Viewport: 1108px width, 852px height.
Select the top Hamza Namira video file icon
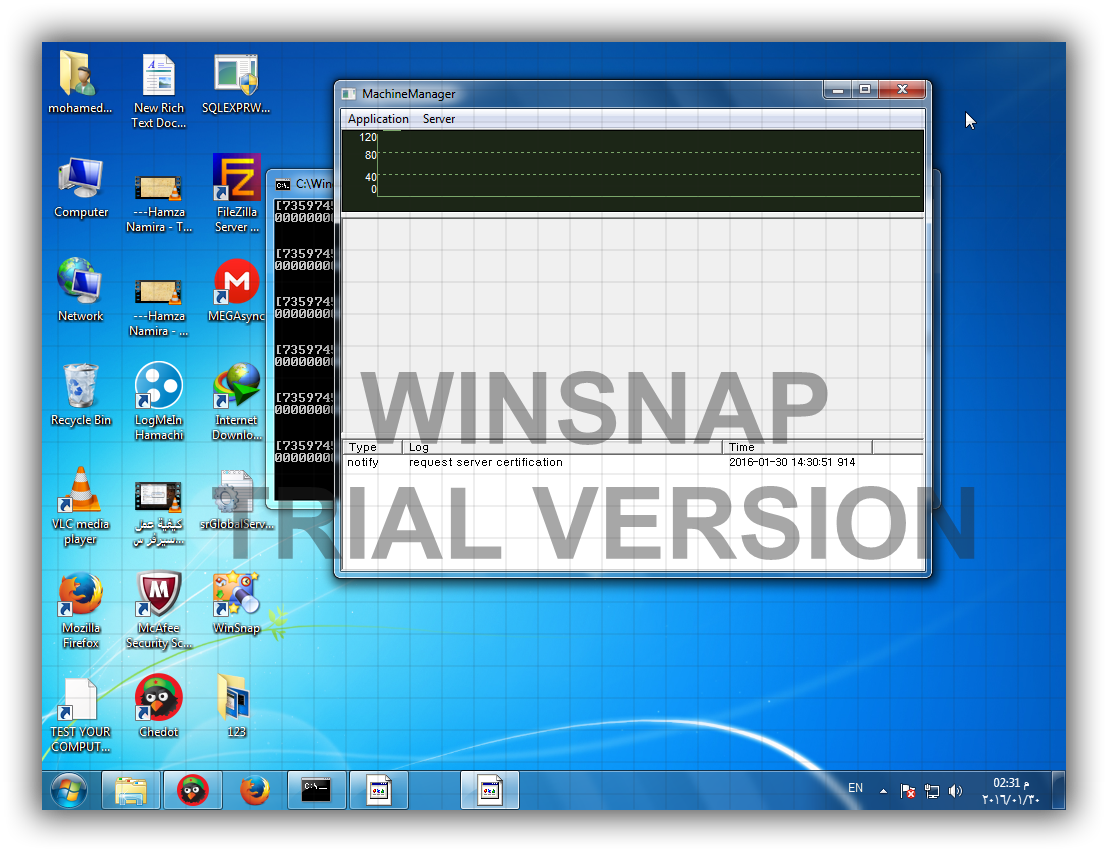[x=159, y=203]
